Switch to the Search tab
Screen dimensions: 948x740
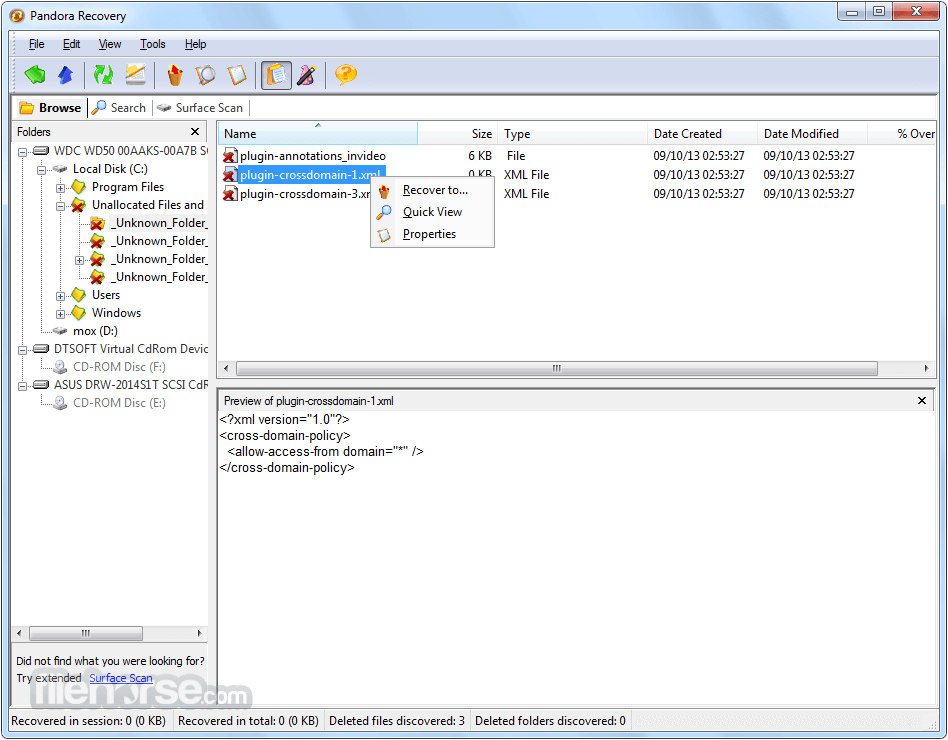(120, 108)
